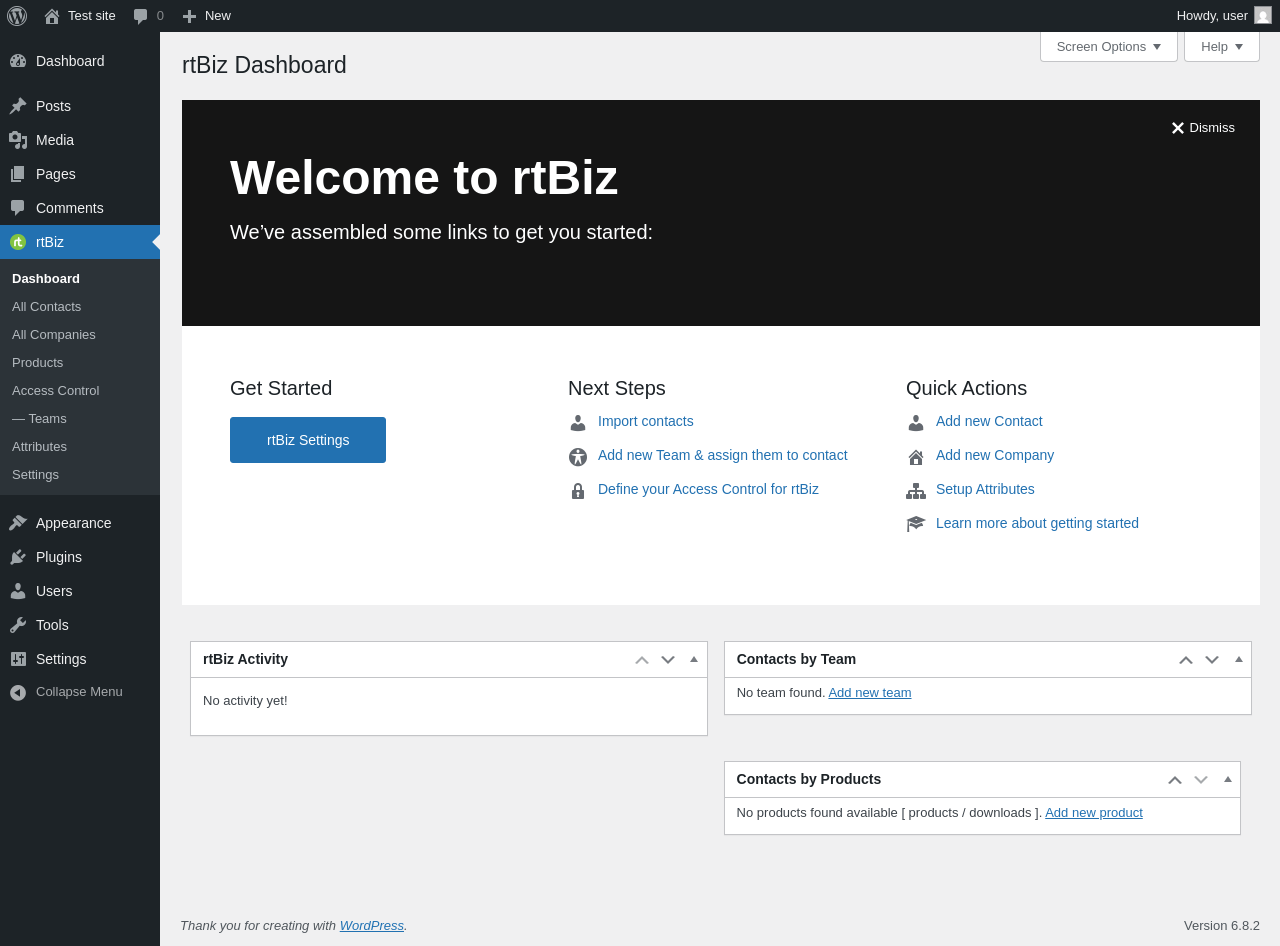Click the rtBiz Settings button

tap(308, 440)
